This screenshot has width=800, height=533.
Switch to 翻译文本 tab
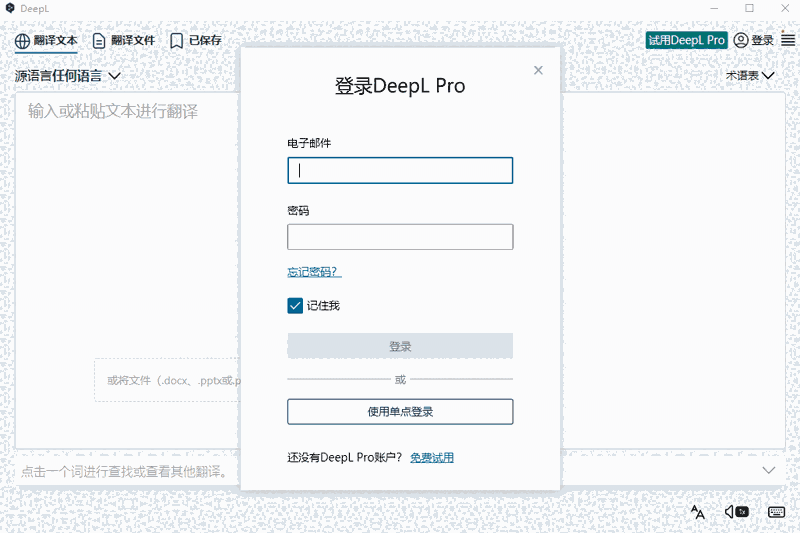46,40
